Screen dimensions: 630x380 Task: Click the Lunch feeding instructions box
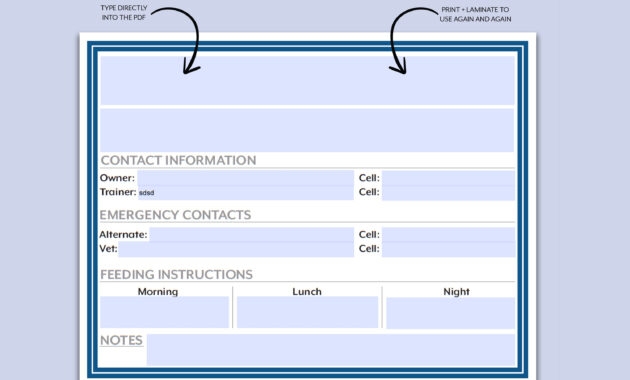tap(307, 312)
